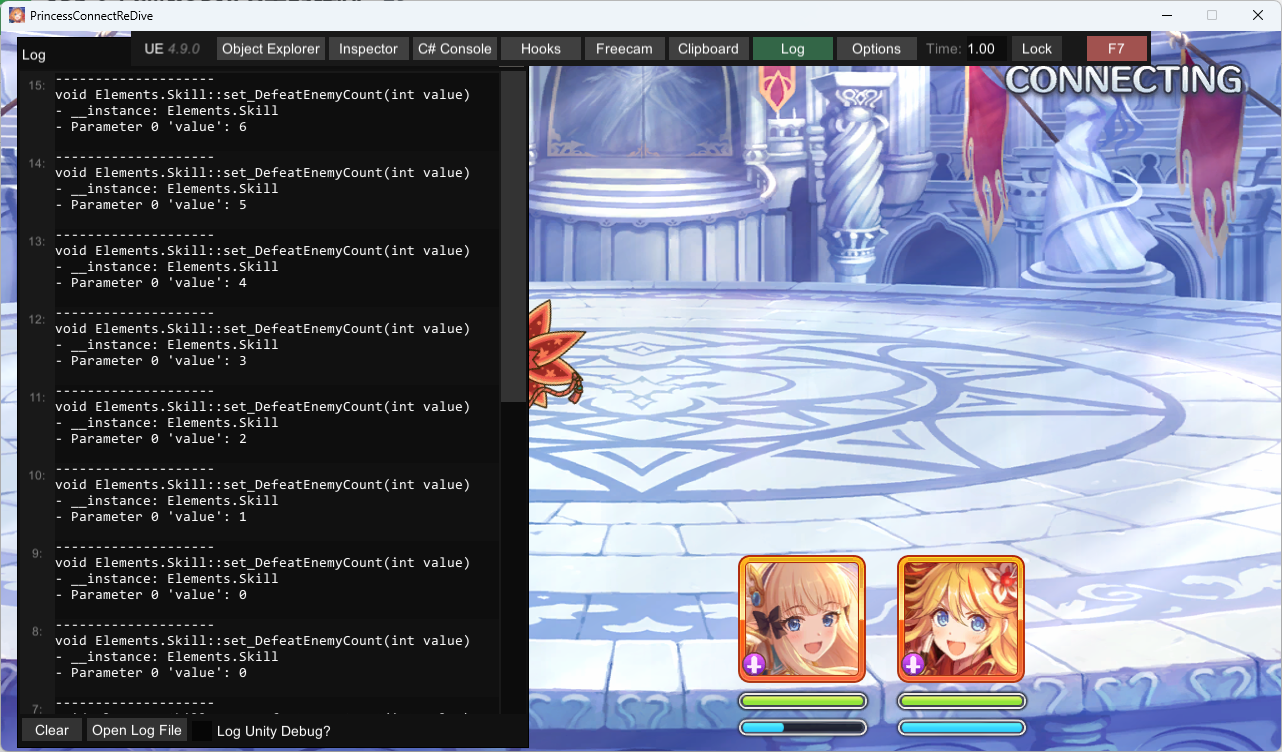
Task: Open the C# Console
Action: tap(455, 49)
